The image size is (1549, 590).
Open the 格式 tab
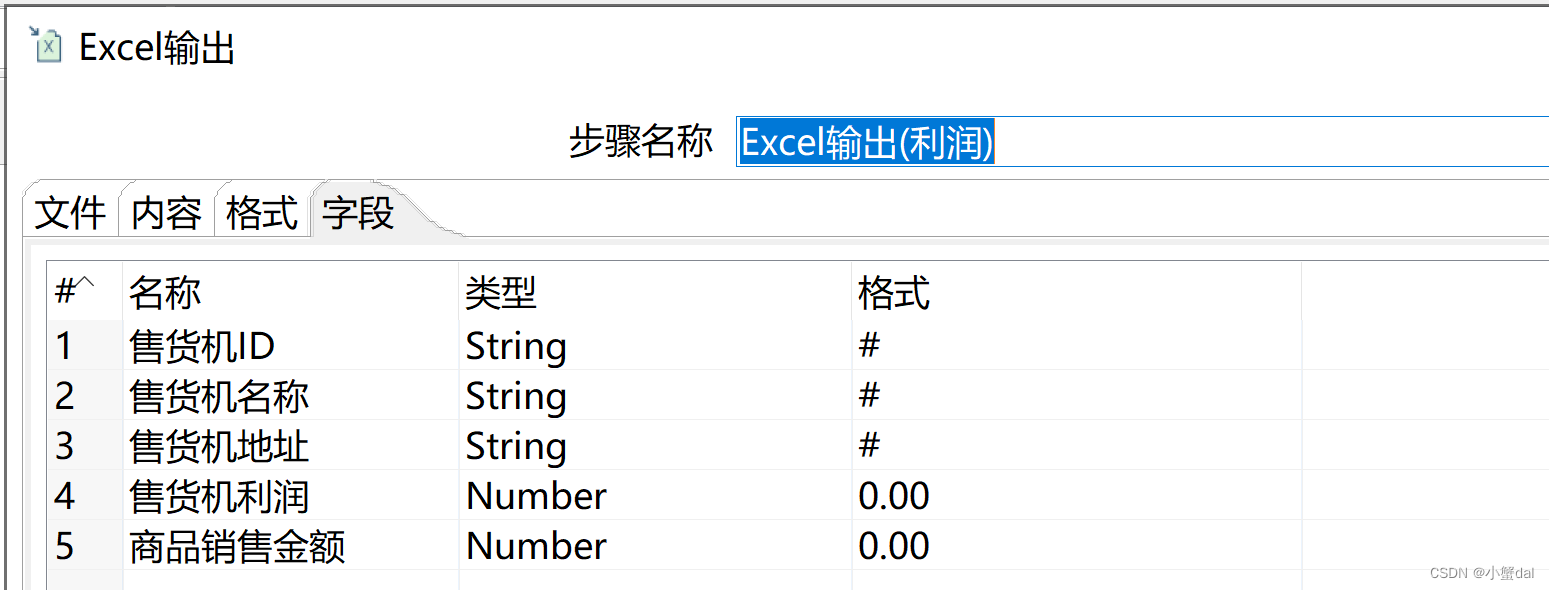point(262,213)
